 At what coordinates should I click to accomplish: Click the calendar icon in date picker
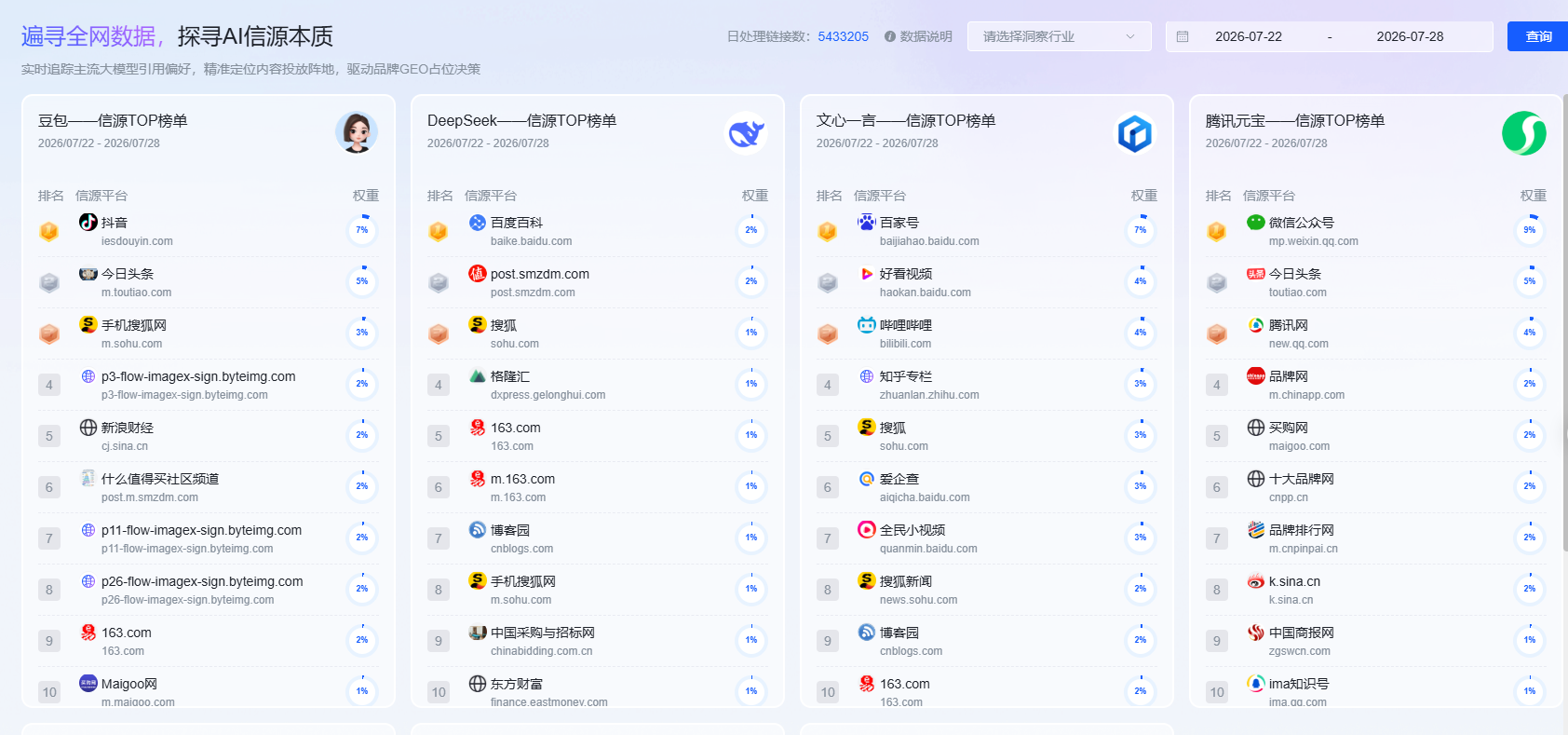point(1183,36)
